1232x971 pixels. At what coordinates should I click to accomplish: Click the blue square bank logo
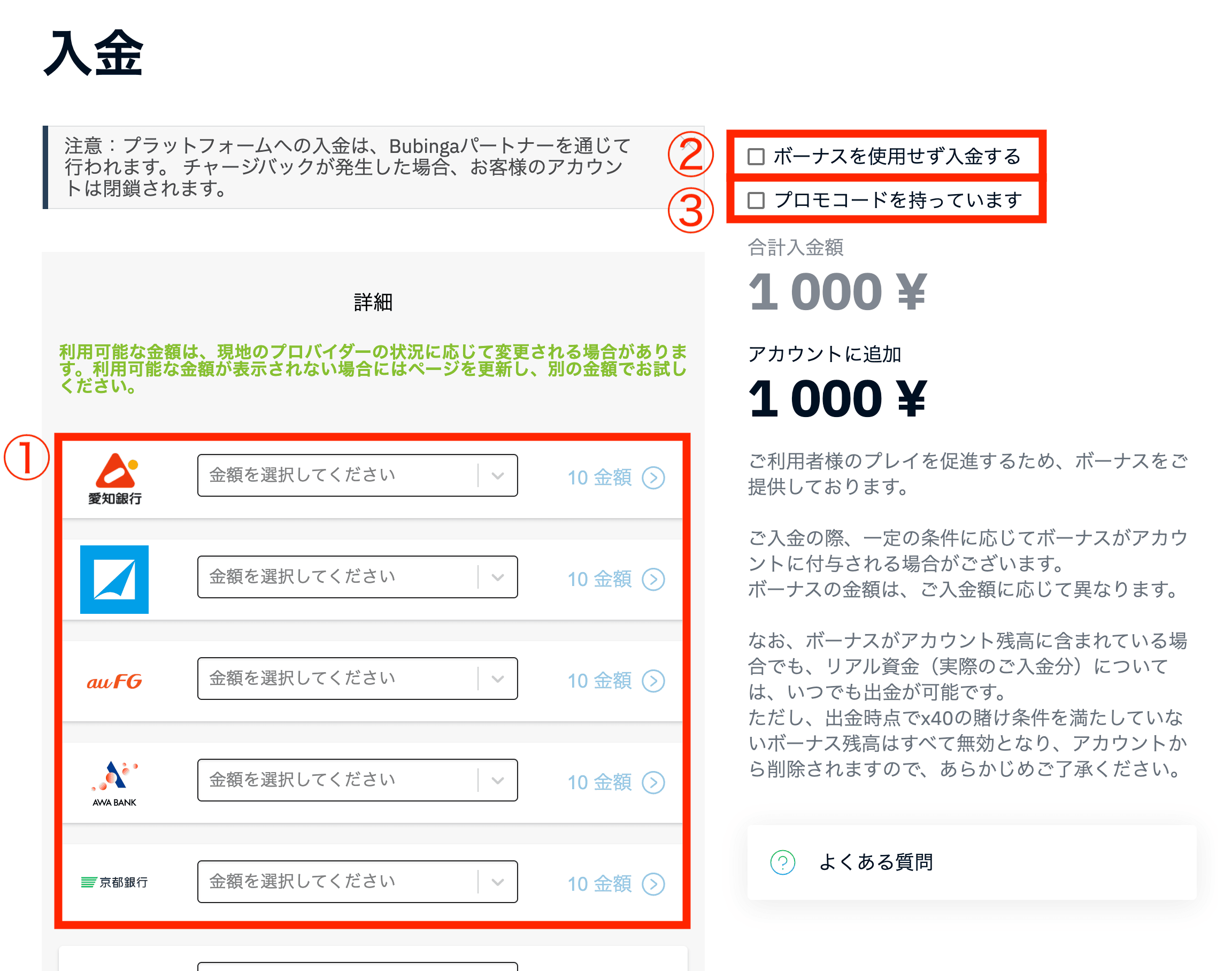click(114, 579)
